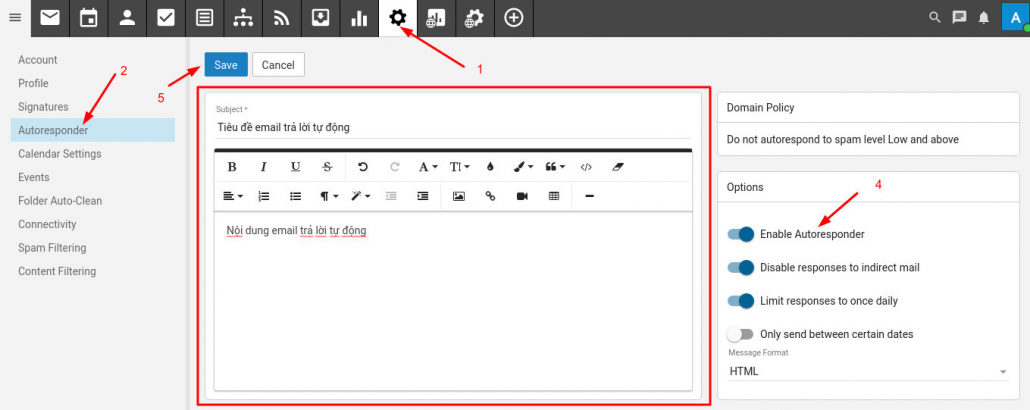Open the paragraph style magic-wand dropdown
The height and width of the screenshot is (410, 1030).
coord(361,196)
